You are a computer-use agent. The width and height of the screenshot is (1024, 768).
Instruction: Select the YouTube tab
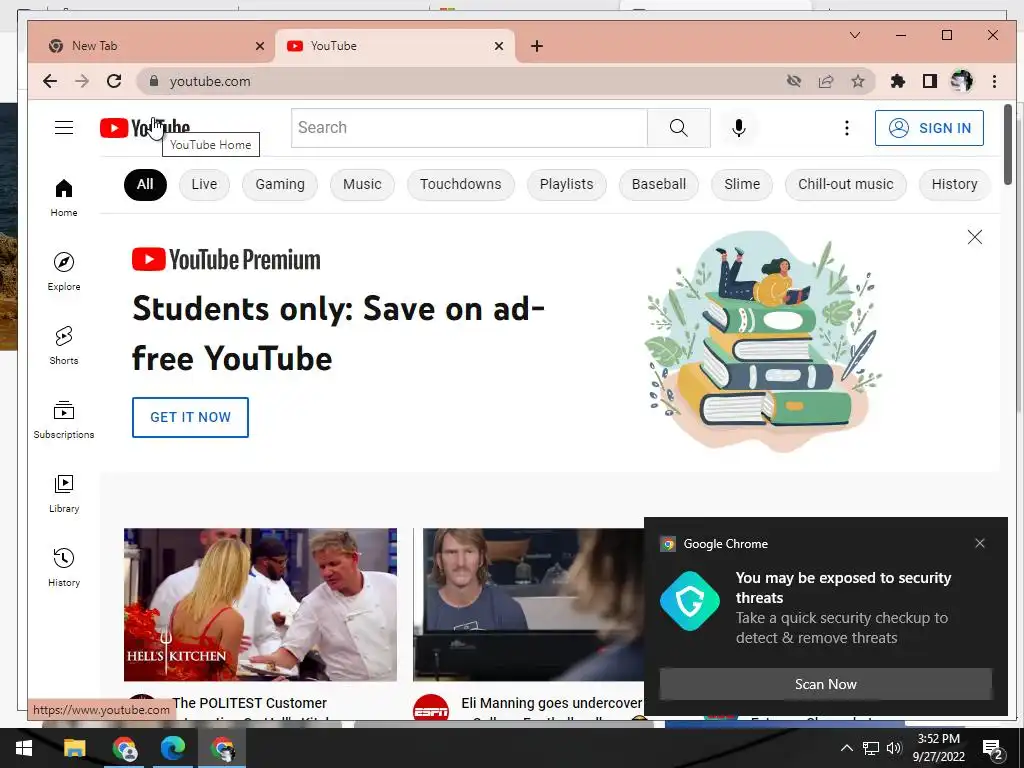[x=394, y=46]
